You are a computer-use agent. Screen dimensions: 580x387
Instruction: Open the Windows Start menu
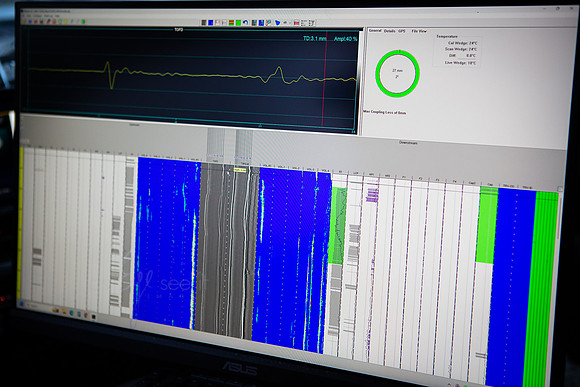click(22, 304)
